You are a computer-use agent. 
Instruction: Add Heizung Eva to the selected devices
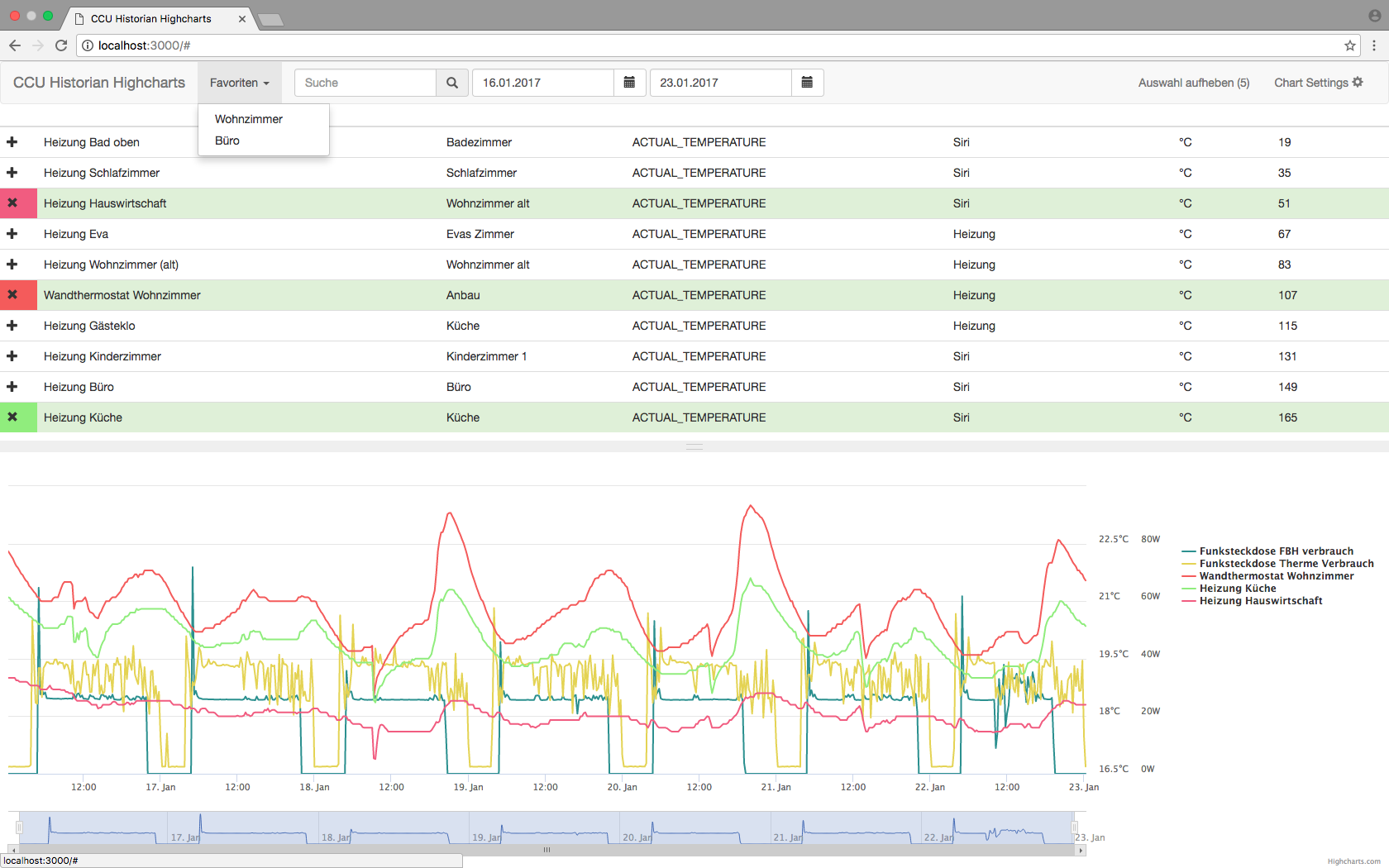[12, 233]
